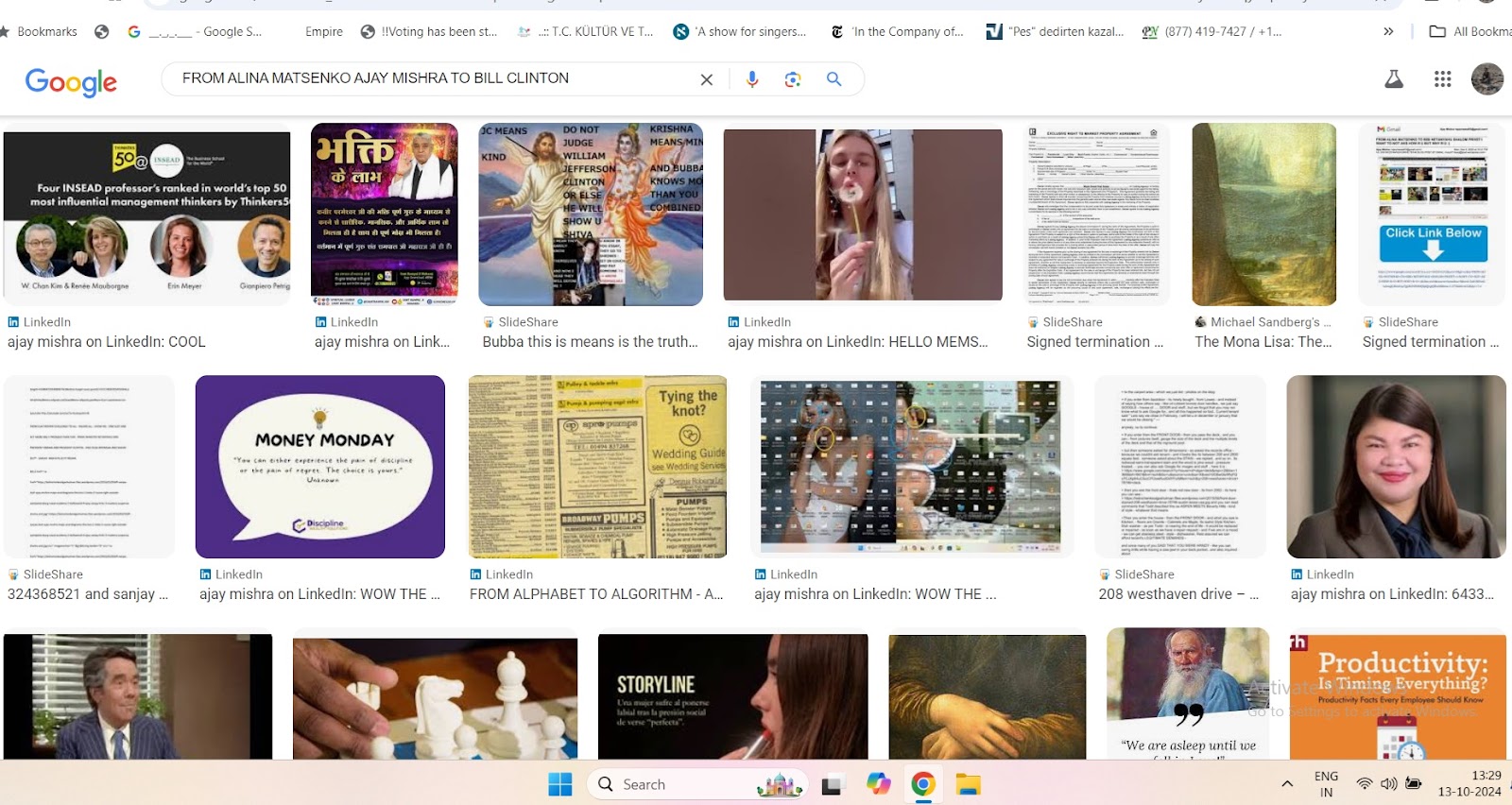The height and width of the screenshot is (805, 1512).
Task: Start voice search with microphone
Action: pos(752,79)
